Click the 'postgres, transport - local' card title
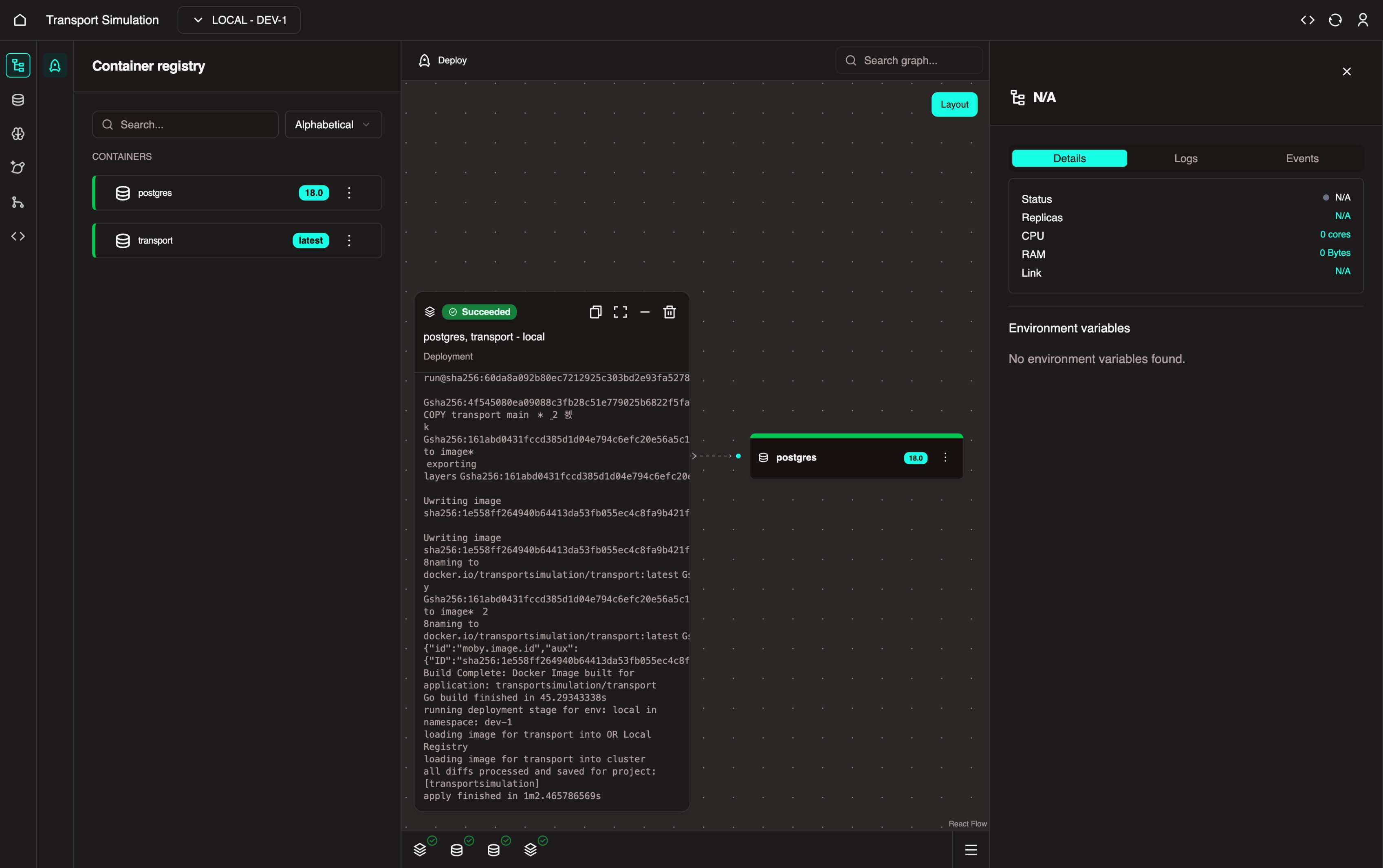 click(x=484, y=337)
